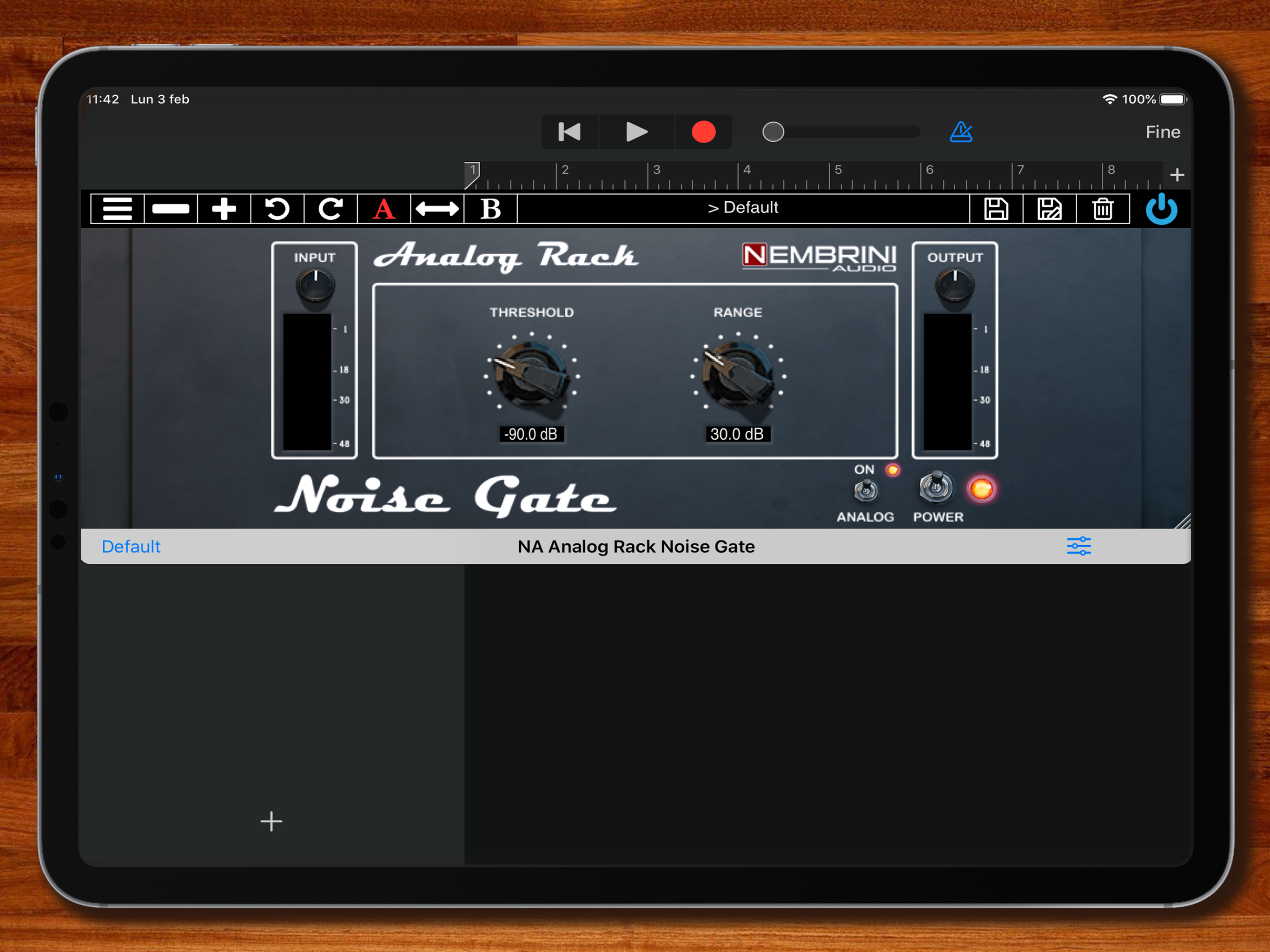1270x952 pixels.
Task: Open Save As preset icon
Action: point(1049,208)
